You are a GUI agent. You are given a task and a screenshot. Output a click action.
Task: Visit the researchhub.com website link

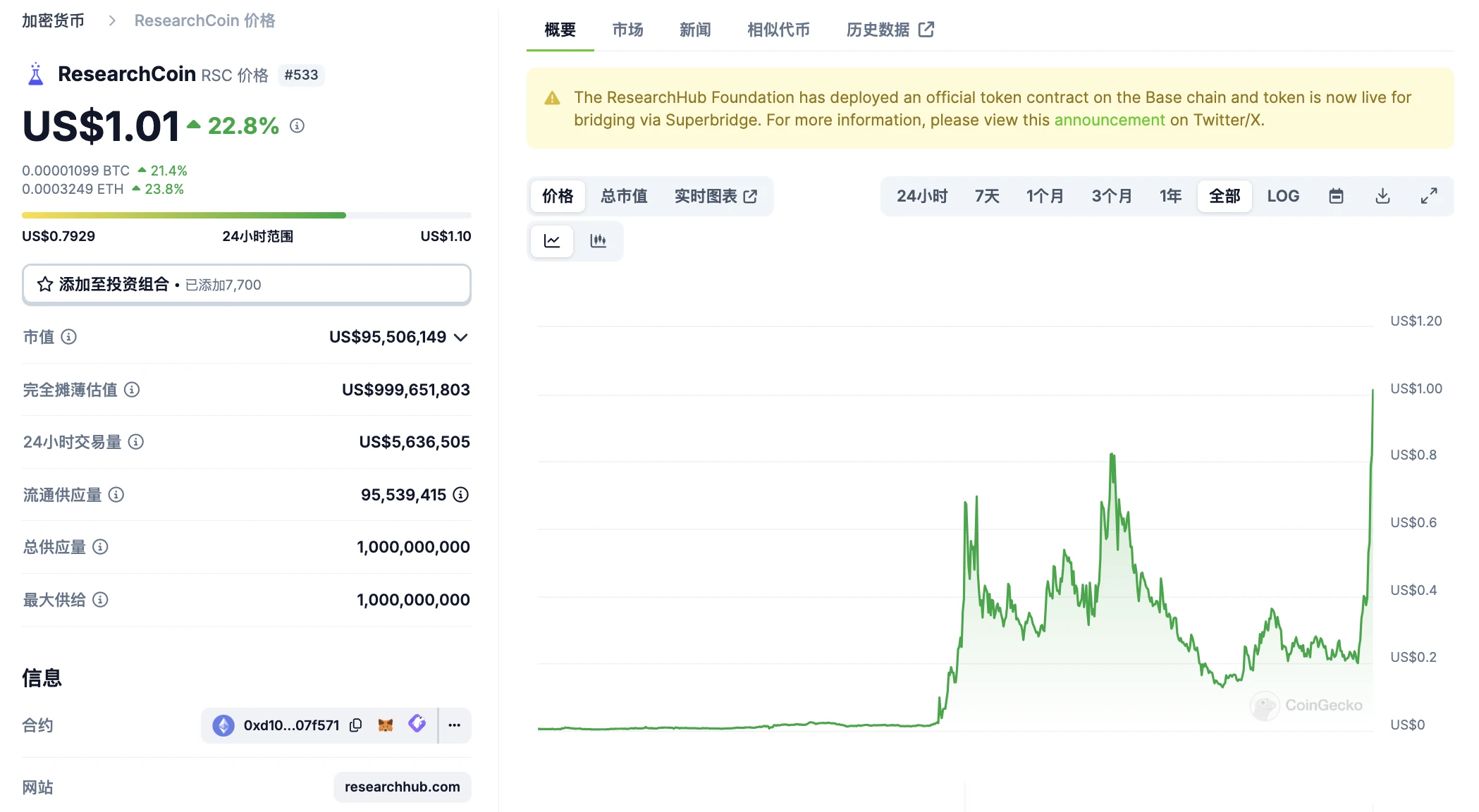coord(401,787)
